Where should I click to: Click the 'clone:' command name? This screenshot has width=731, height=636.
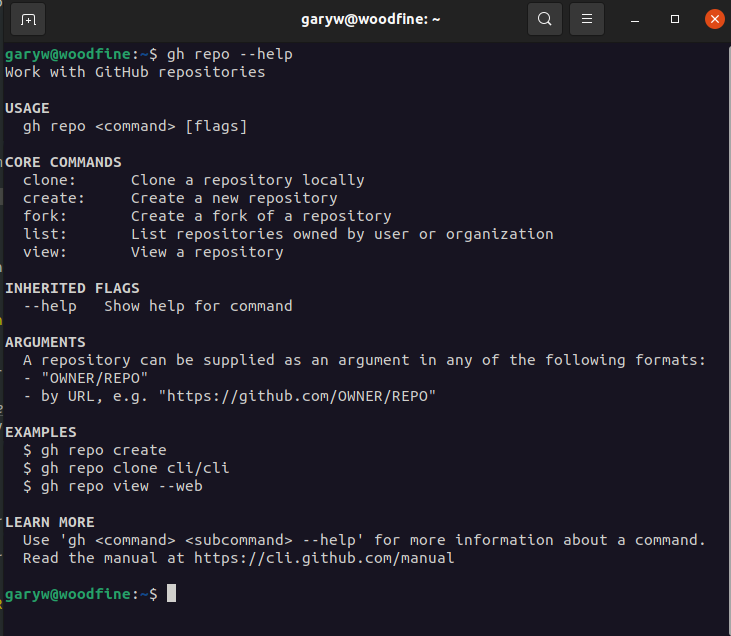pyautogui.click(x=49, y=180)
